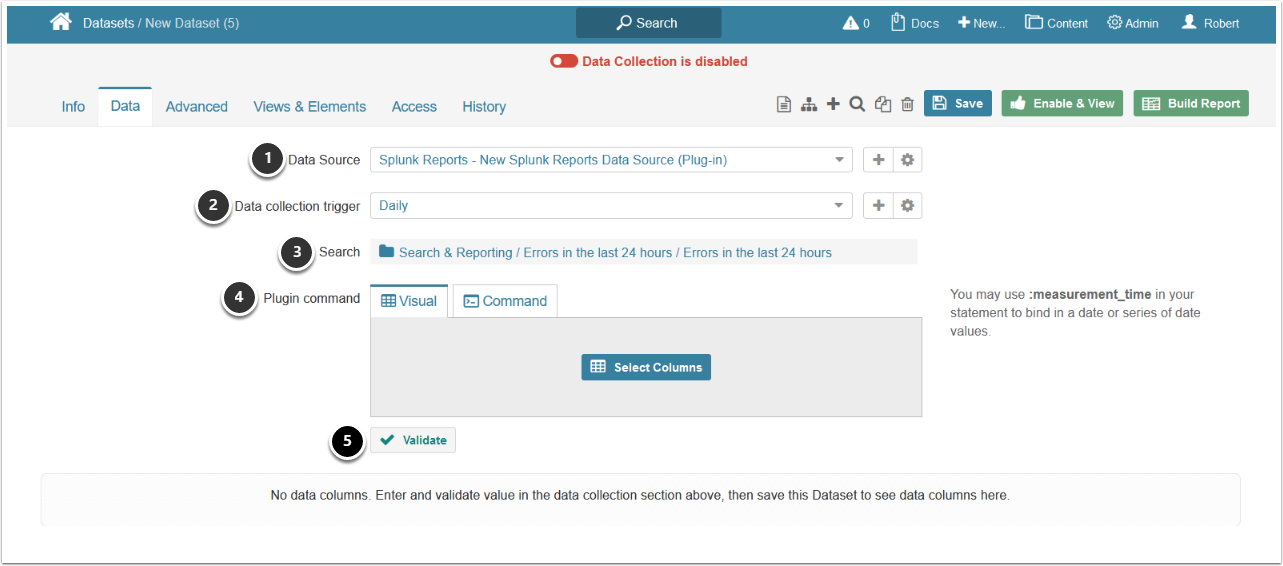Viewport: 1283px width, 566px height.
Task: Click the duplicate copy toolbar icon
Action: pyautogui.click(x=883, y=104)
